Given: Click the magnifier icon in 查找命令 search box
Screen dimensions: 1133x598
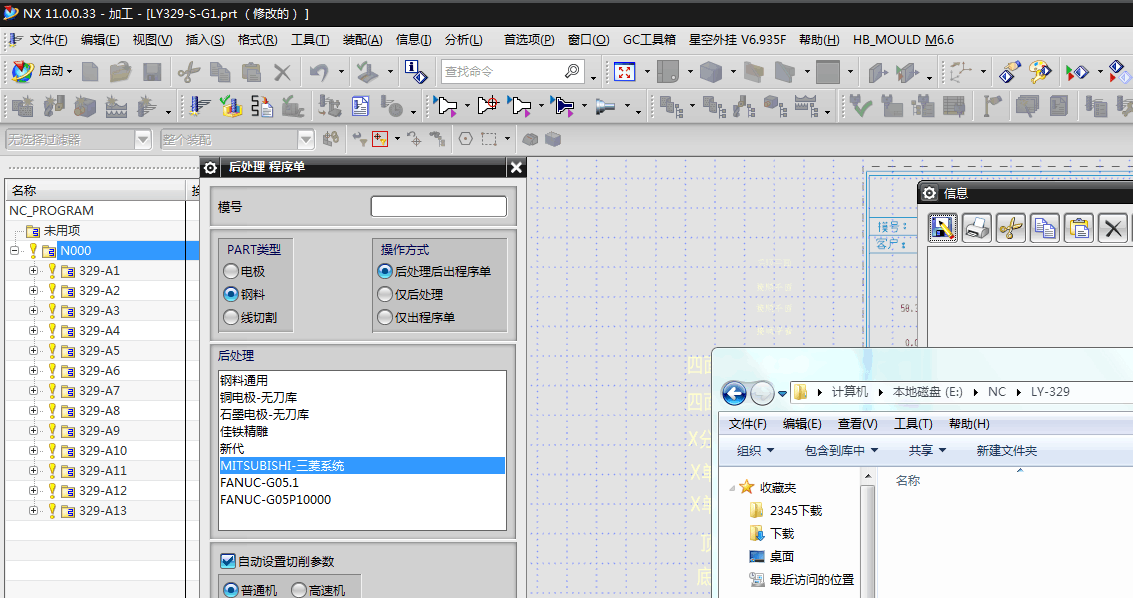Looking at the screenshot, I should (x=572, y=71).
